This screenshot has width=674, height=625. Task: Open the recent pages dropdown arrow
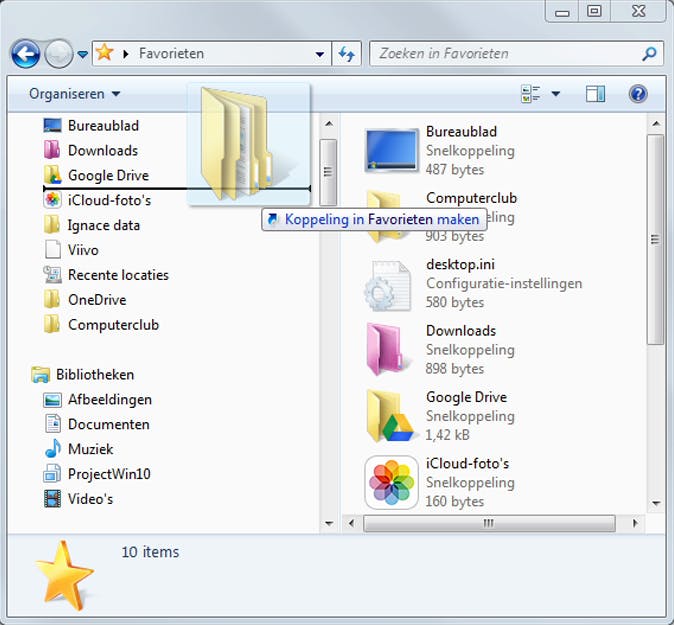(83, 55)
